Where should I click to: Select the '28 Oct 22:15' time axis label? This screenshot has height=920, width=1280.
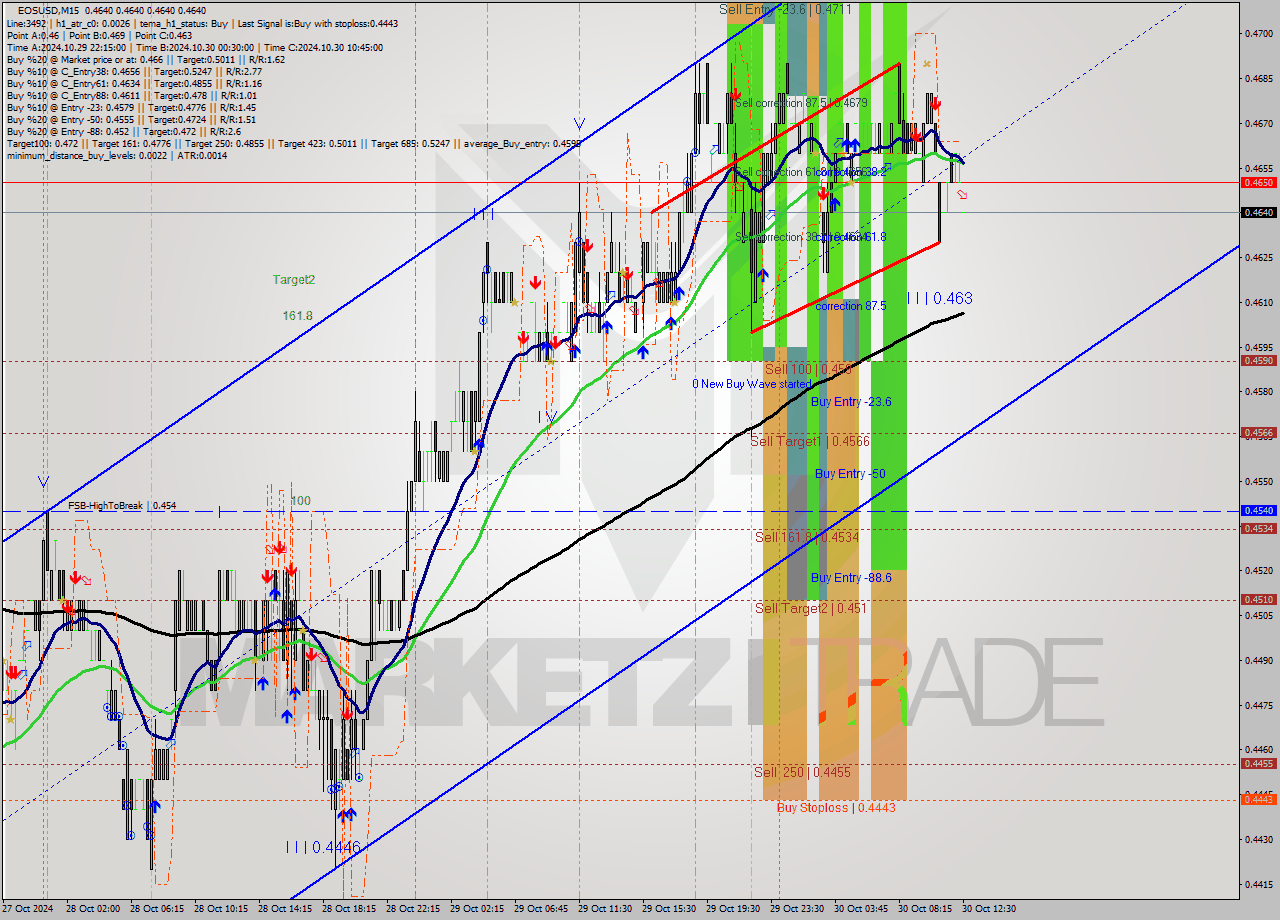(413, 909)
